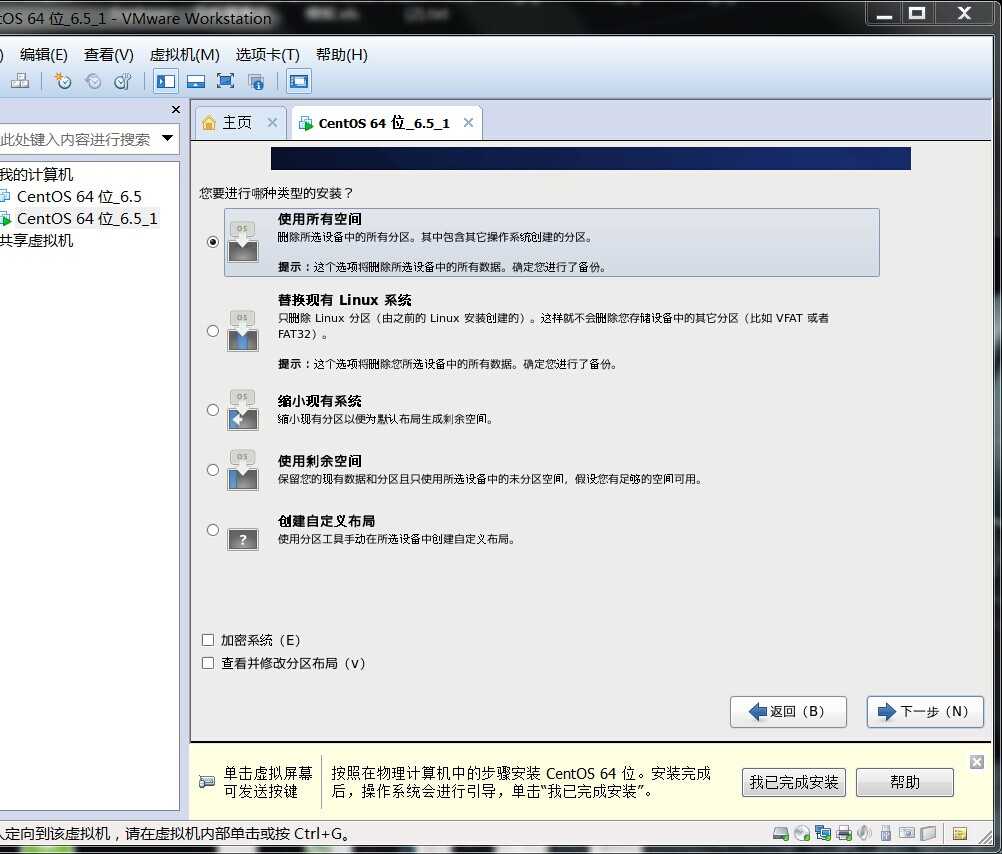Click the '您要进行哪种类型的安装？' heading
The height and width of the screenshot is (854, 1002).
pyautogui.click(x=276, y=193)
